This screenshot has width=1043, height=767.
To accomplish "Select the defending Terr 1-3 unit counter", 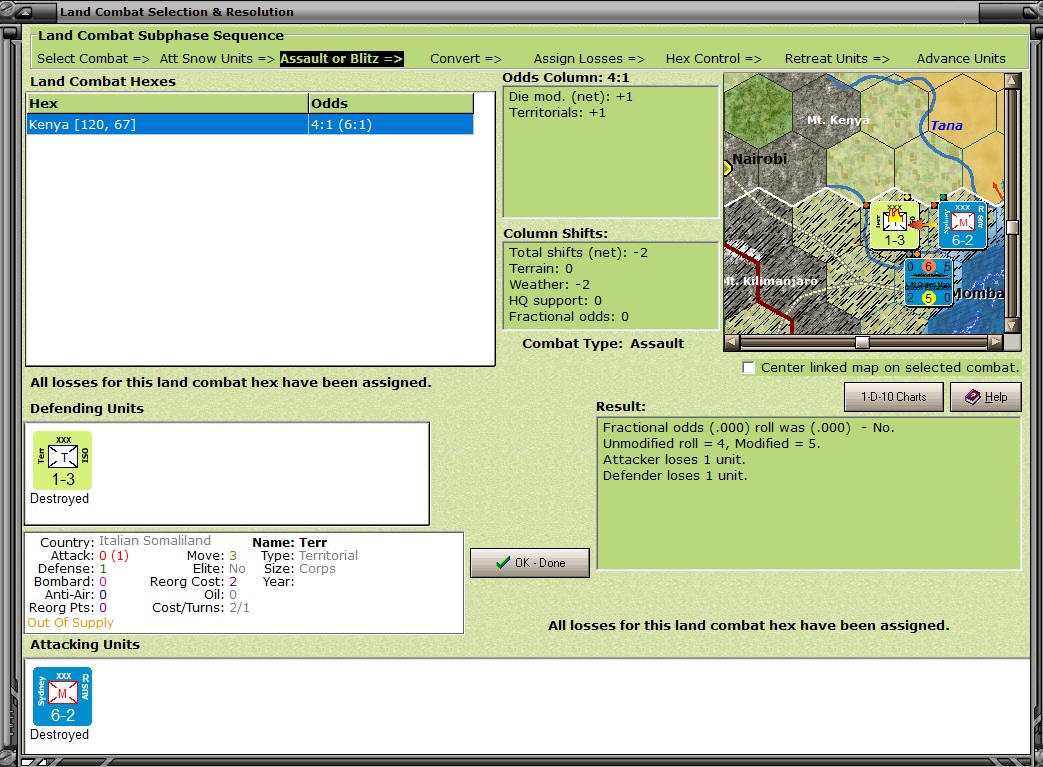I will point(63,460).
